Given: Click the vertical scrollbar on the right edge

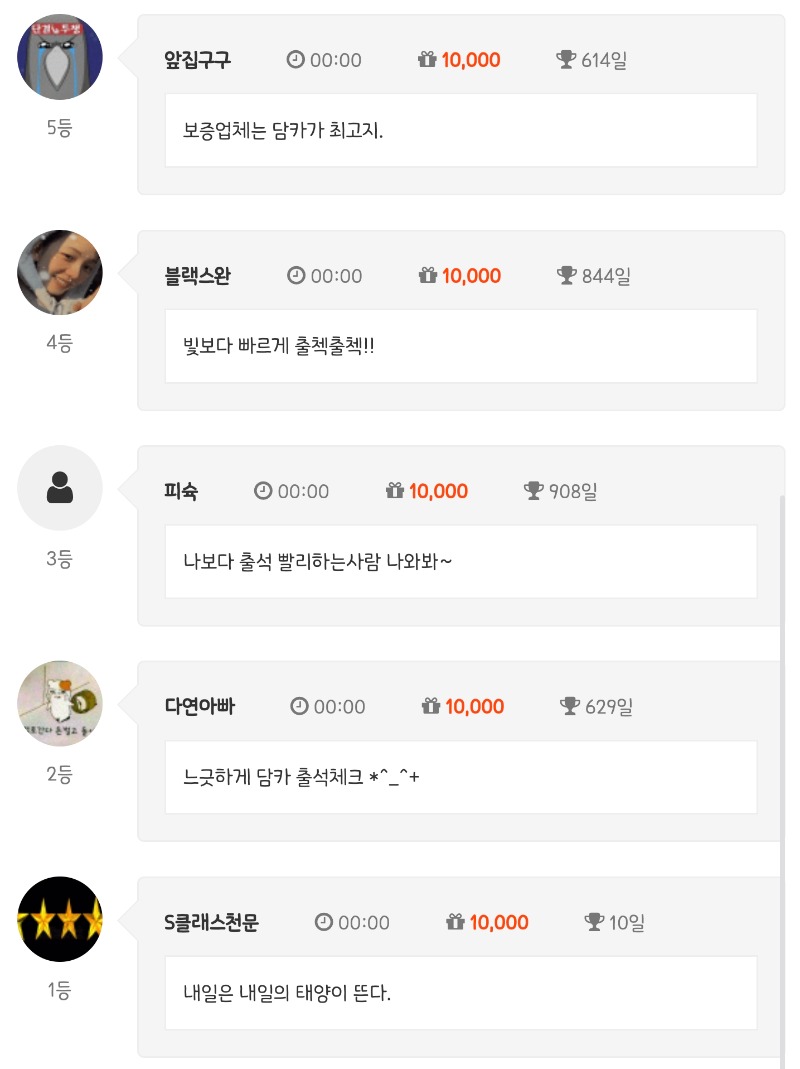Looking at the screenshot, I should click(x=782, y=780).
